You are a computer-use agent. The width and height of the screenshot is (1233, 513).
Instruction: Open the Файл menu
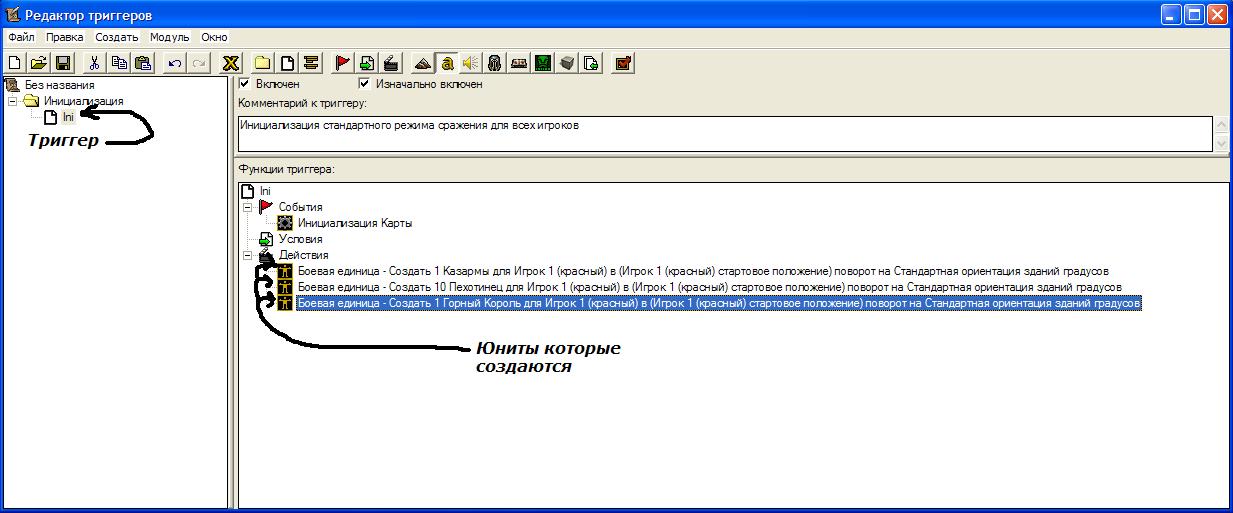[21, 37]
